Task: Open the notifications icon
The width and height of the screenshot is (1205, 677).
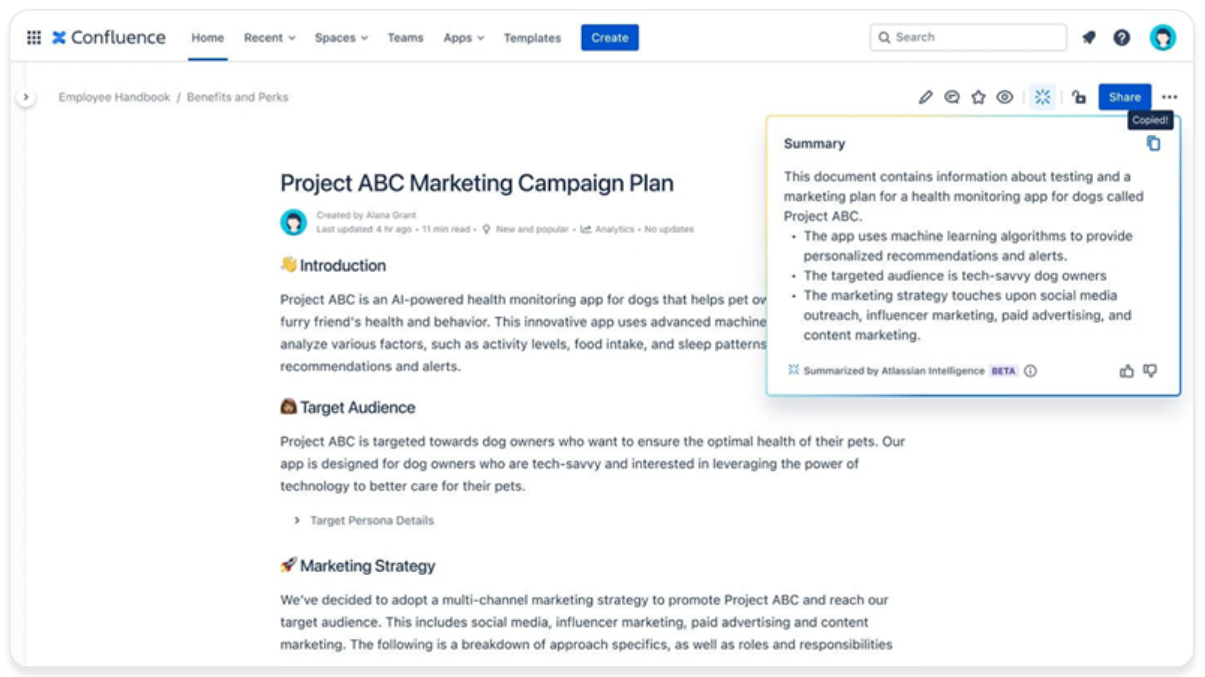Action: (x=1089, y=38)
